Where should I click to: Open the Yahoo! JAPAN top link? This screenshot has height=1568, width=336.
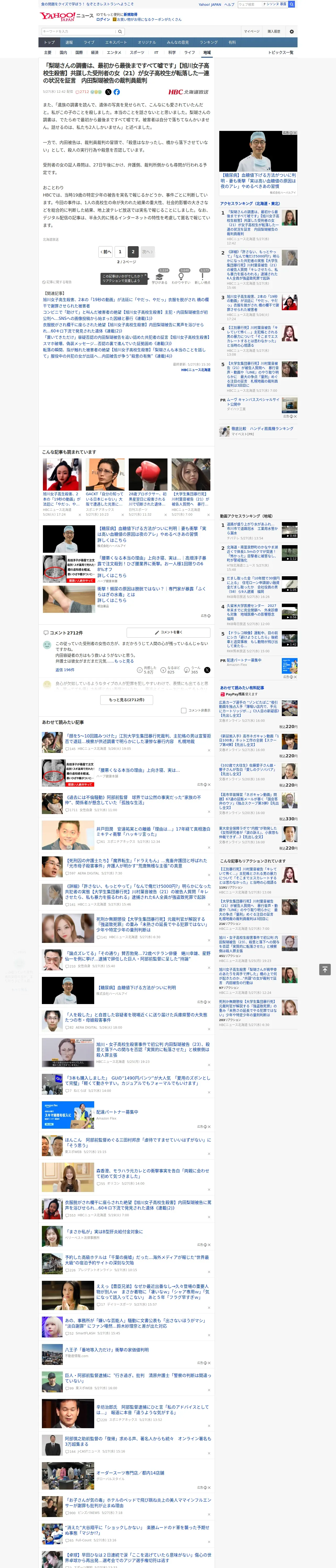click(x=210, y=4)
